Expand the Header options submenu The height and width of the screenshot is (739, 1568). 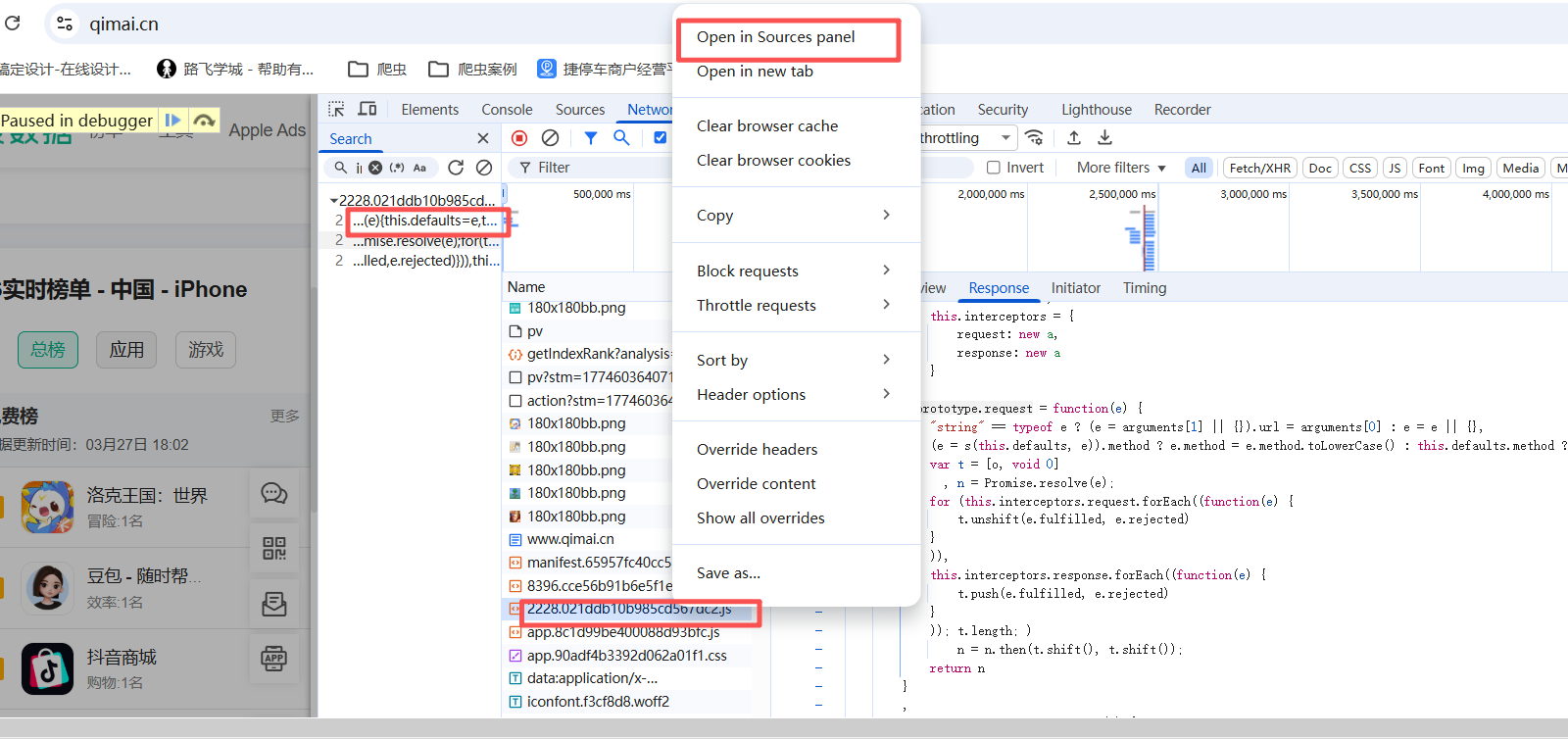796,394
